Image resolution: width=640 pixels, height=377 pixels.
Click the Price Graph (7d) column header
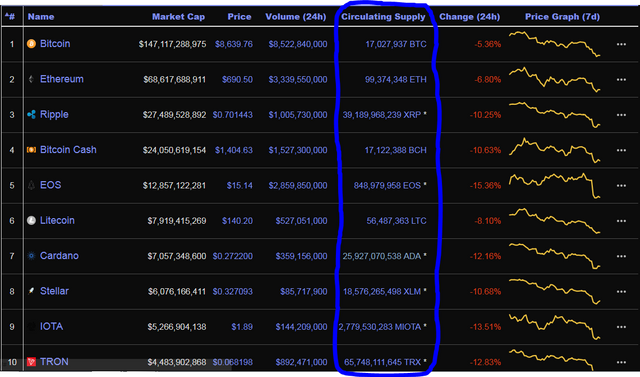[x=562, y=17]
